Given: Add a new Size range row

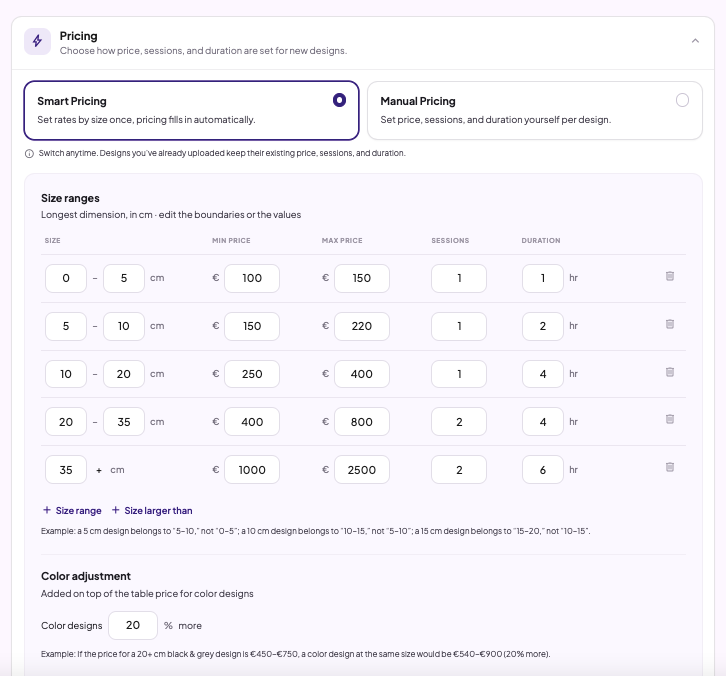Looking at the screenshot, I should pos(72,510).
